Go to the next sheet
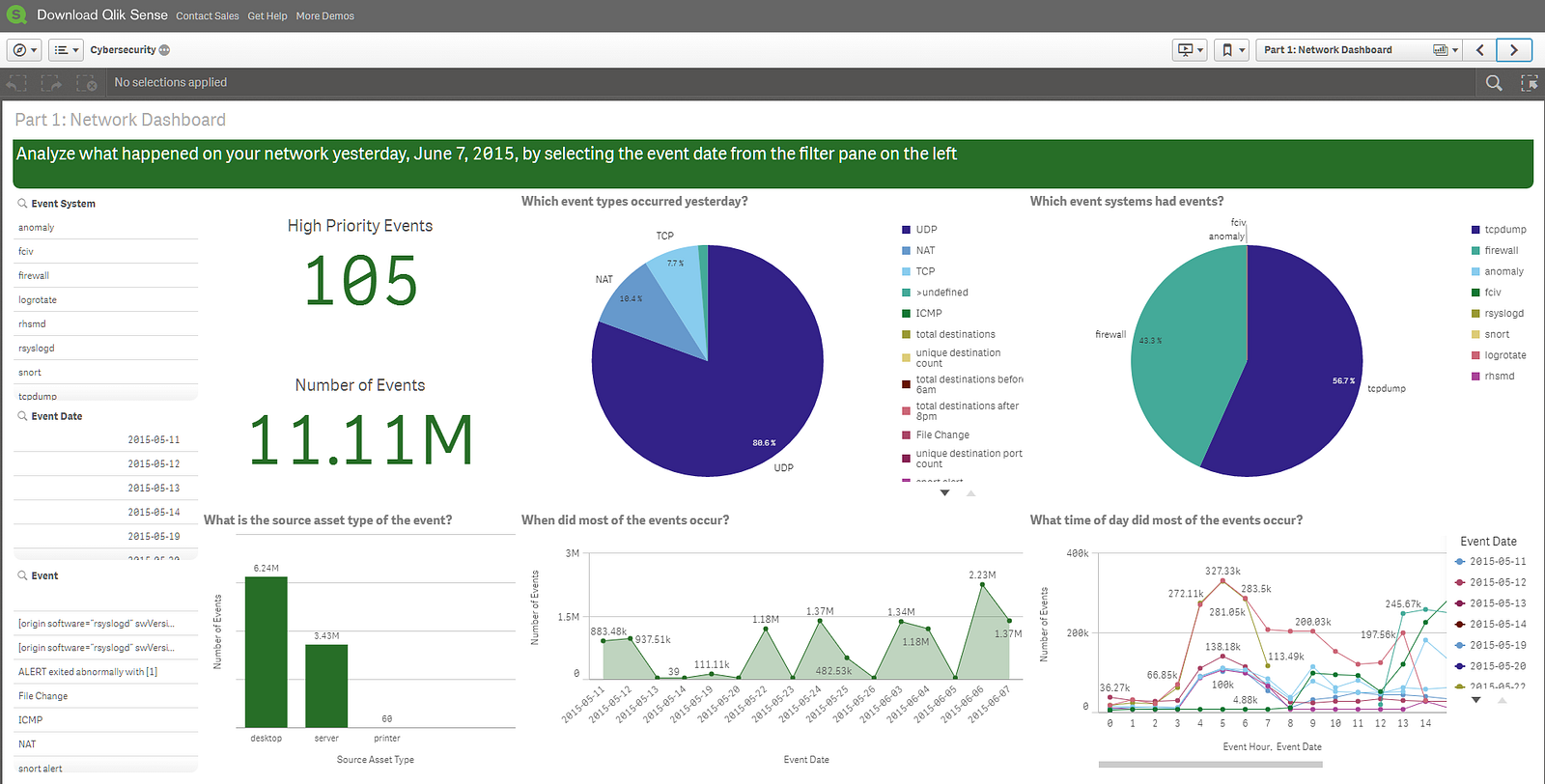 pos(1513,50)
